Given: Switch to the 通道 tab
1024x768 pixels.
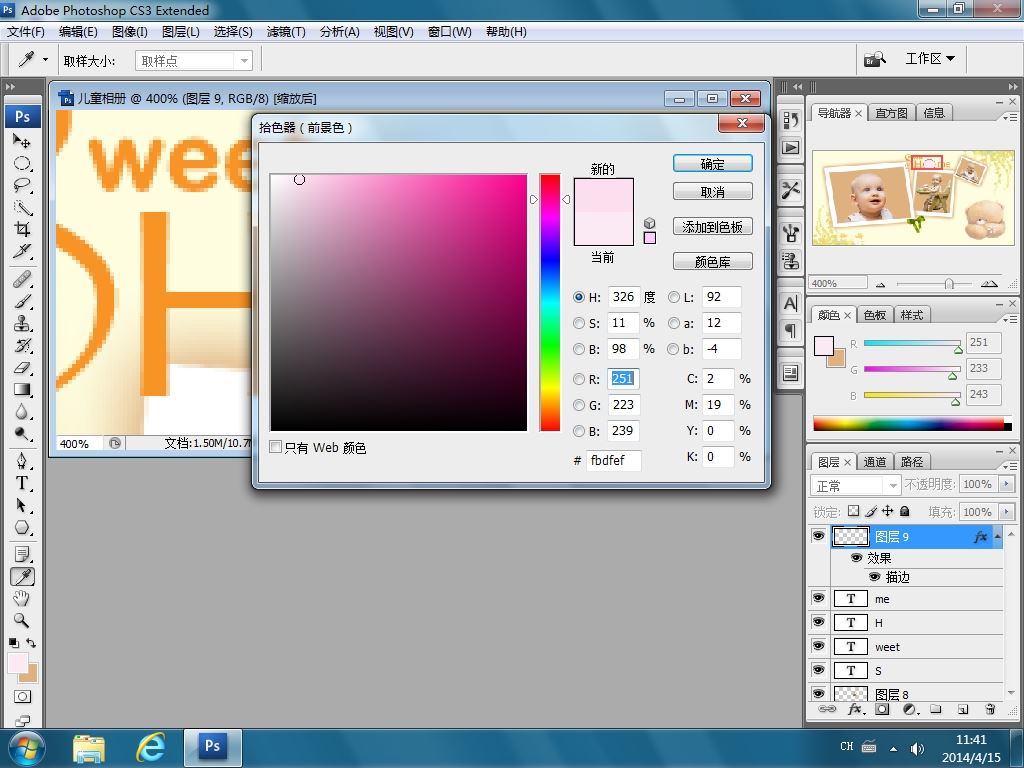Looking at the screenshot, I should point(875,462).
